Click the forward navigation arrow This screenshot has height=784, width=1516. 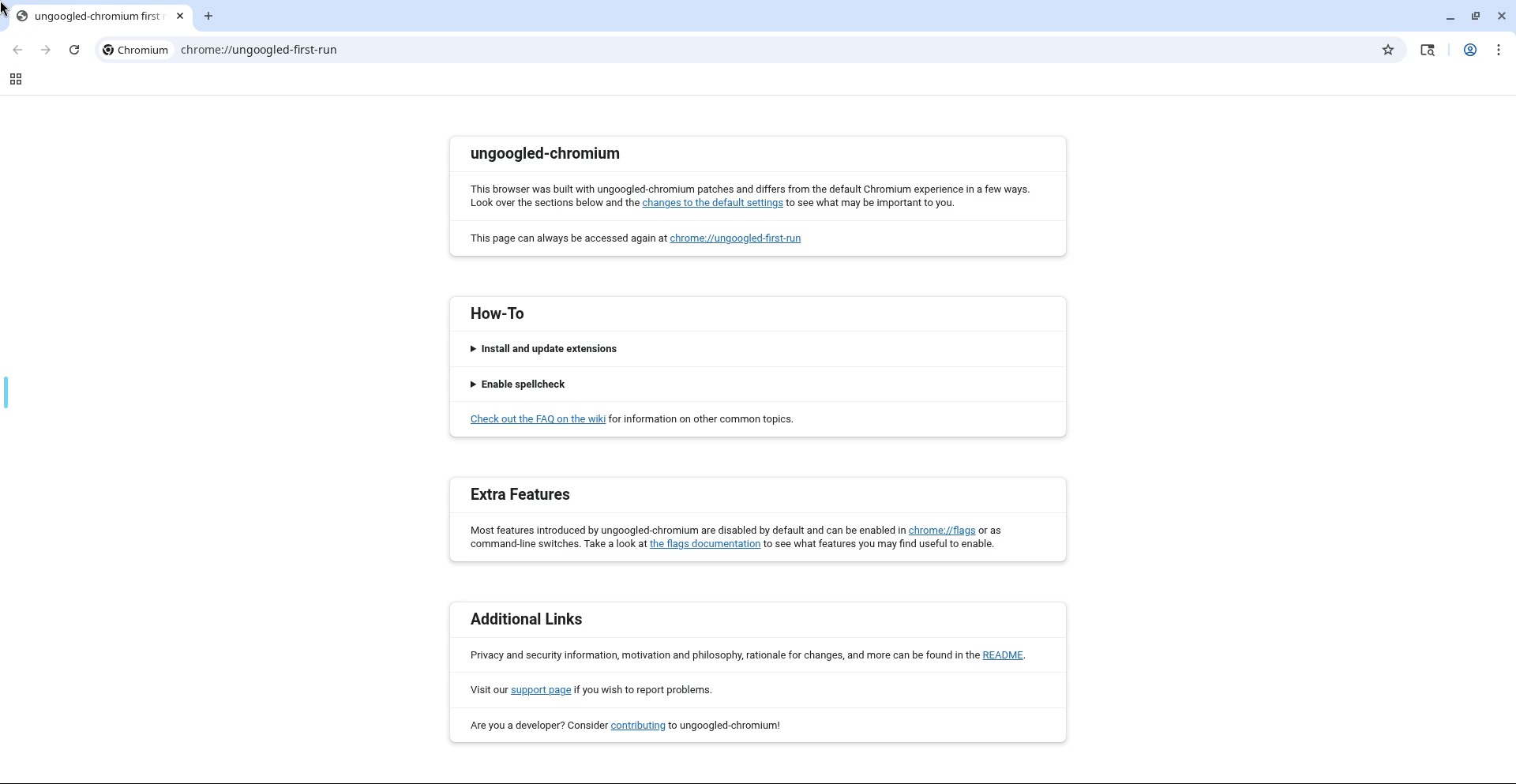pyautogui.click(x=46, y=50)
